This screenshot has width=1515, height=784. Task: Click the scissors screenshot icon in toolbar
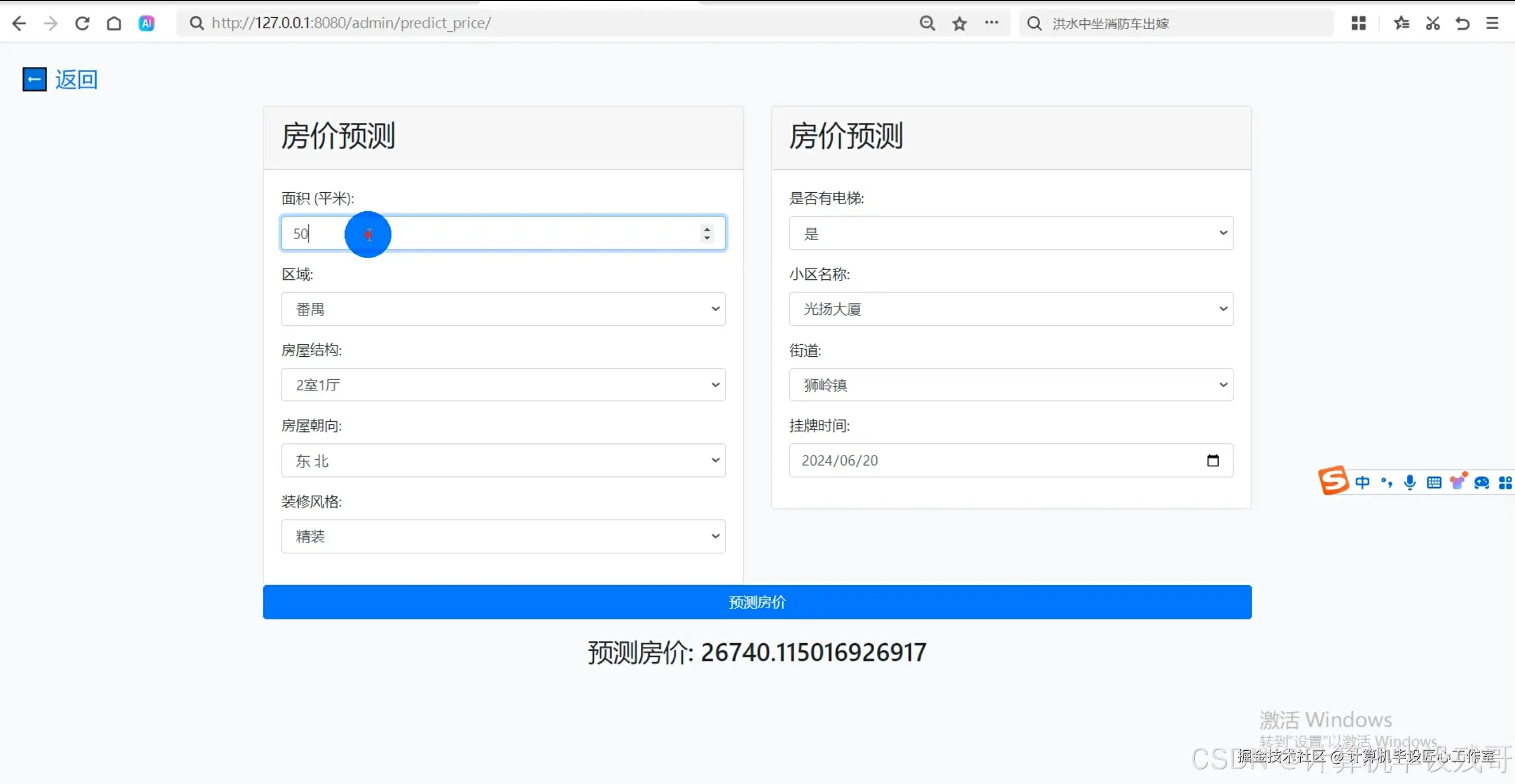[1432, 23]
